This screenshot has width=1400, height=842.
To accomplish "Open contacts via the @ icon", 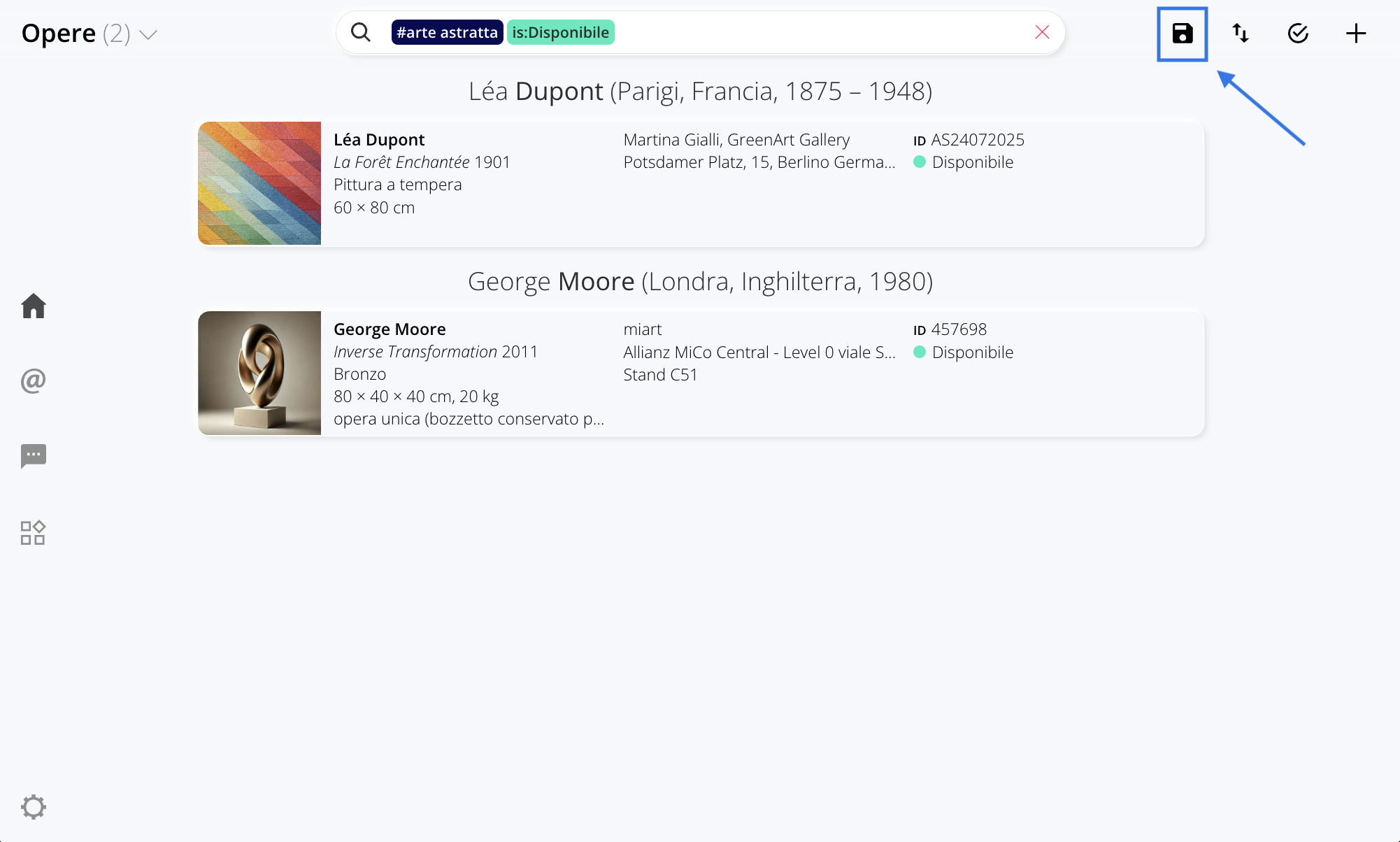I will [34, 381].
